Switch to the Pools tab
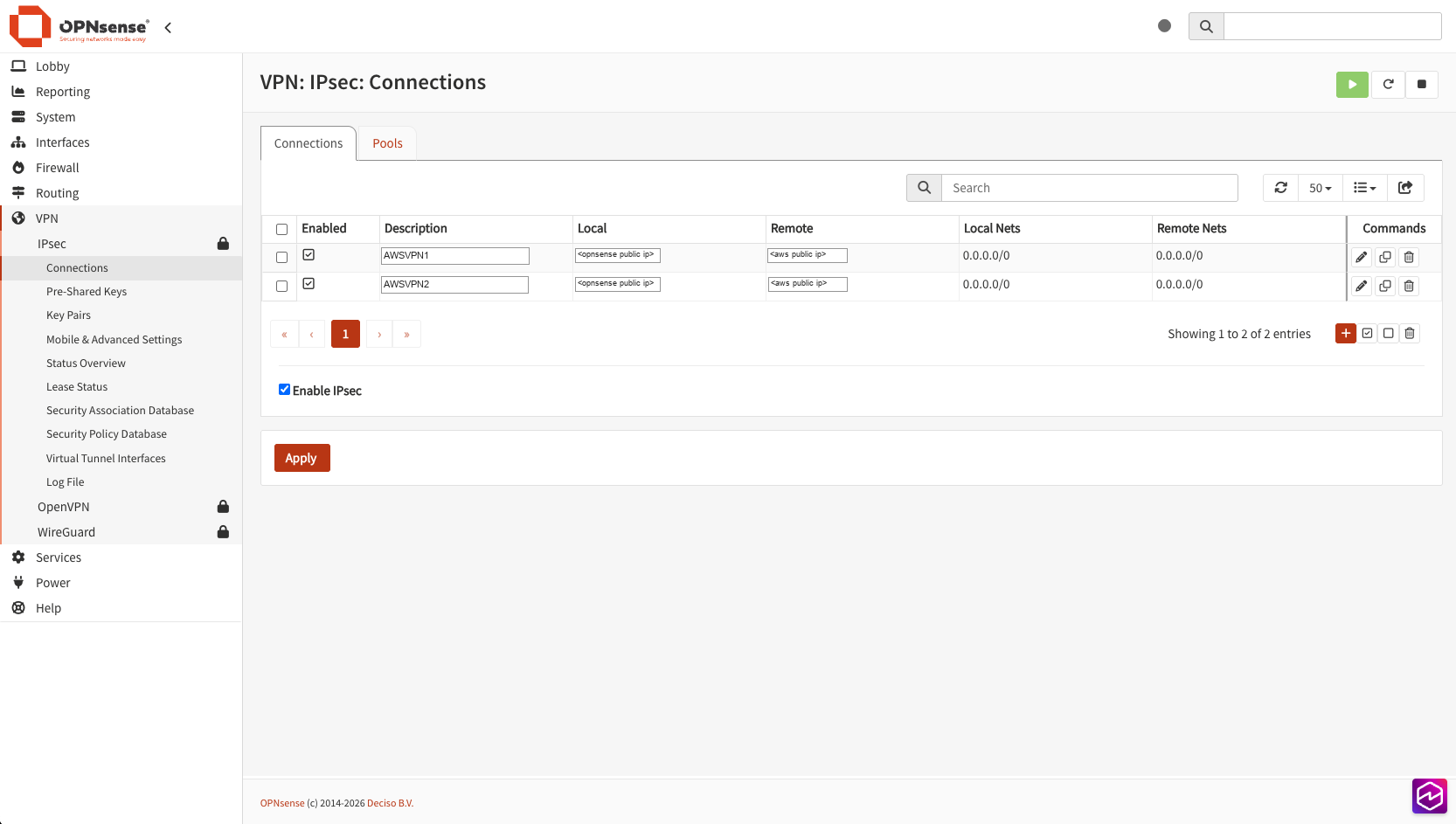 (x=387, y=143)
